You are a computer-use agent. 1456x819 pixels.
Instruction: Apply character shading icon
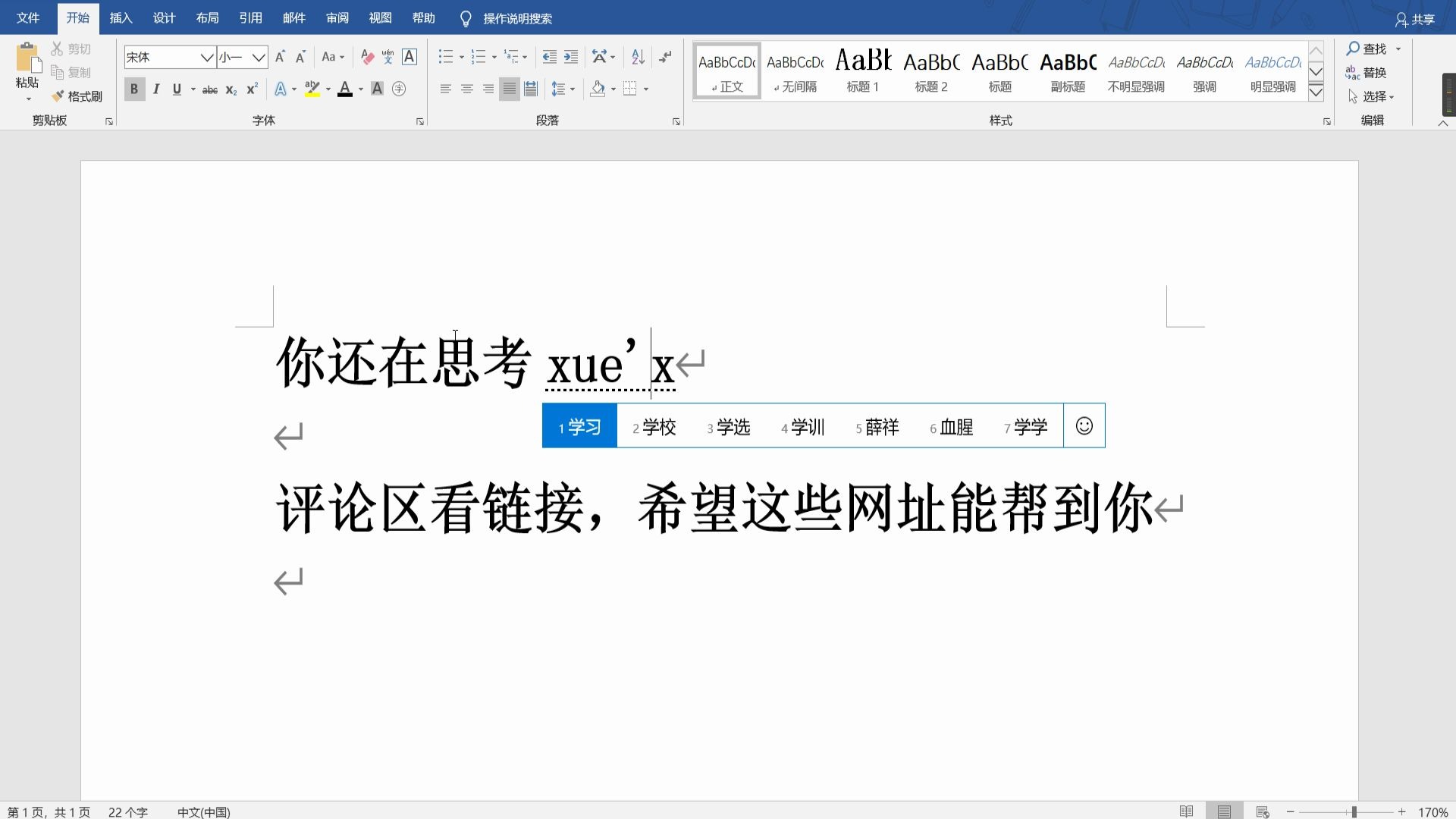pyautogui.click(x=377, y=89)
